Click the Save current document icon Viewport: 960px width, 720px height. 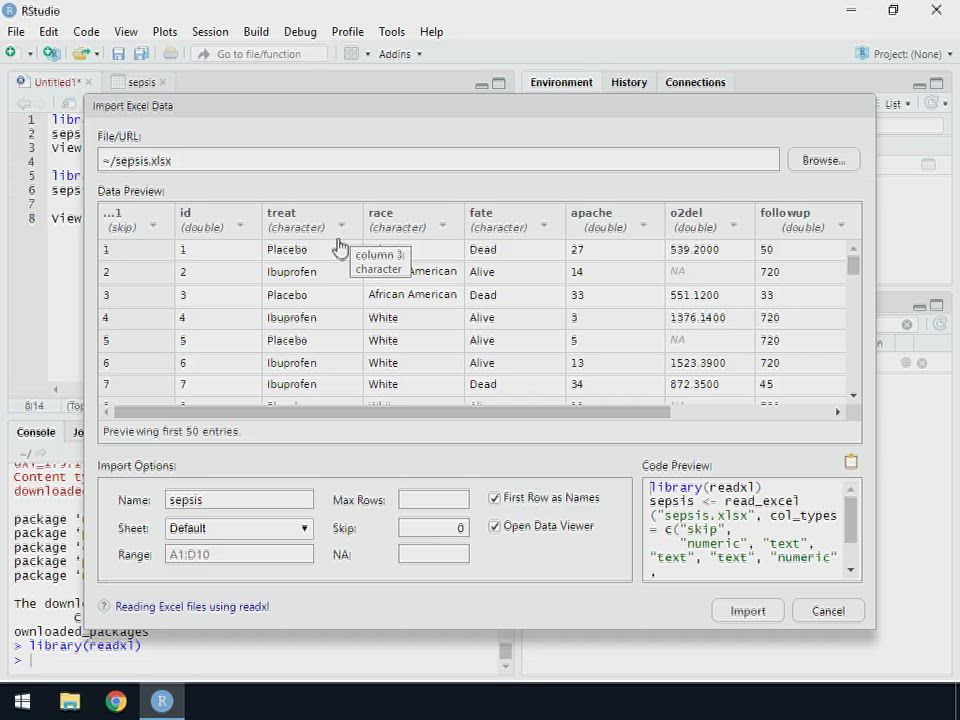pyautogui.click(x=118, y=54)
